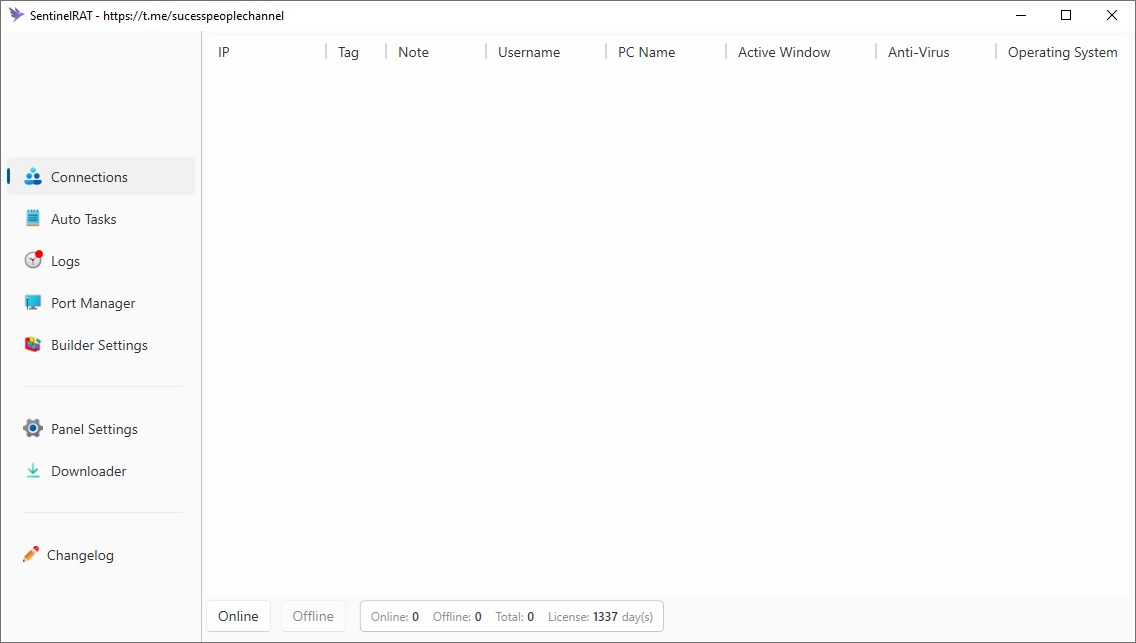Minimize the SentinelRAT window
The height and width of the screenshot is (643, 1136).
point(1022,15)
